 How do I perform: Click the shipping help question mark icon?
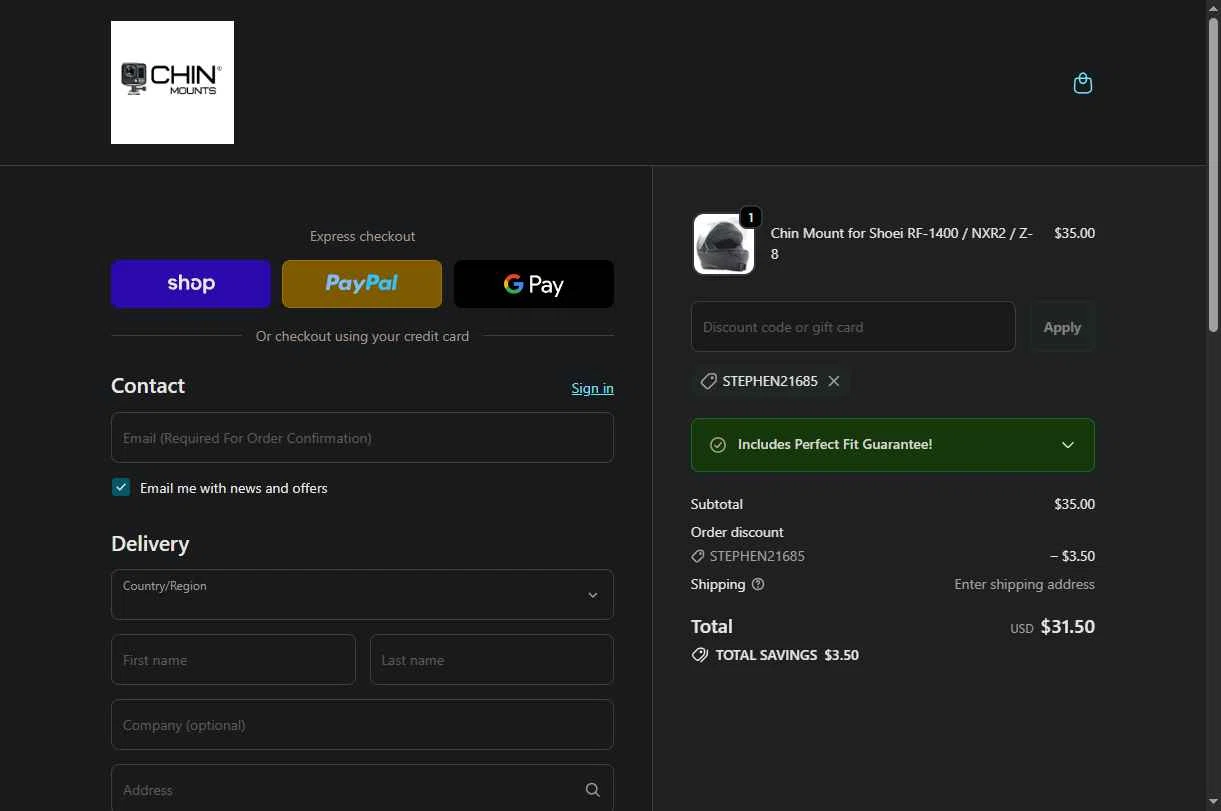pyautogui.click(x=758, y=584)
